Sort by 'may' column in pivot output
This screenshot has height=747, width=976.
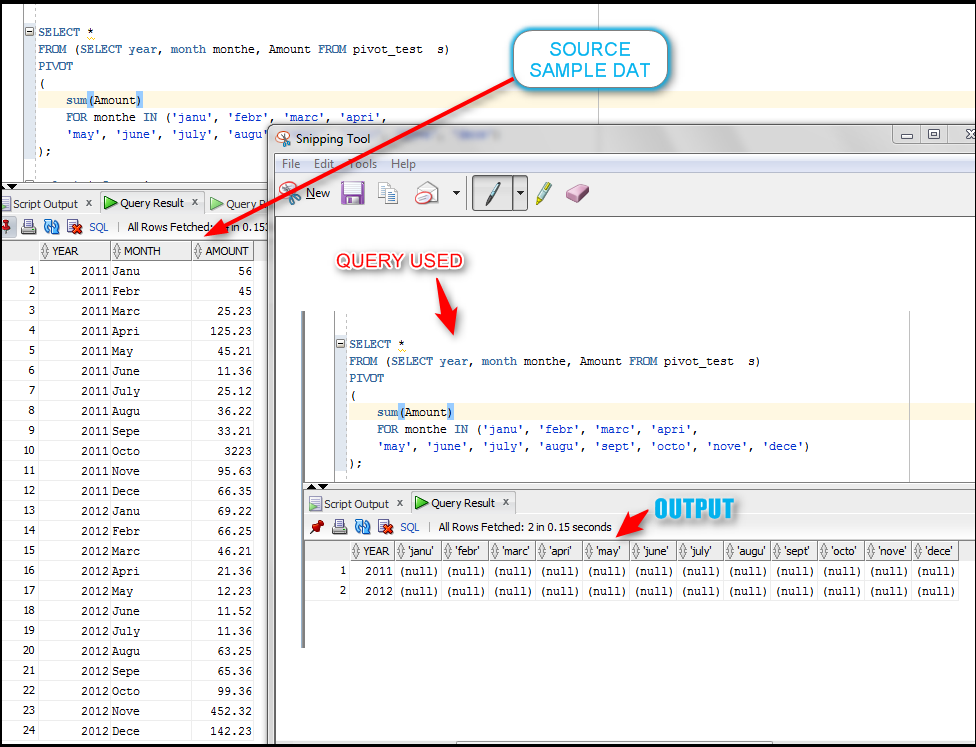606,551
